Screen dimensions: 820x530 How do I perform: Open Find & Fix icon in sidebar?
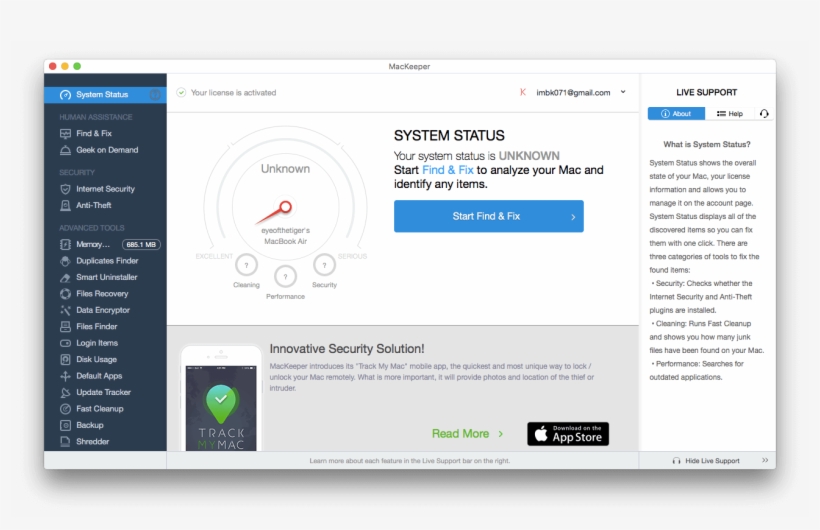coord(65,133)
